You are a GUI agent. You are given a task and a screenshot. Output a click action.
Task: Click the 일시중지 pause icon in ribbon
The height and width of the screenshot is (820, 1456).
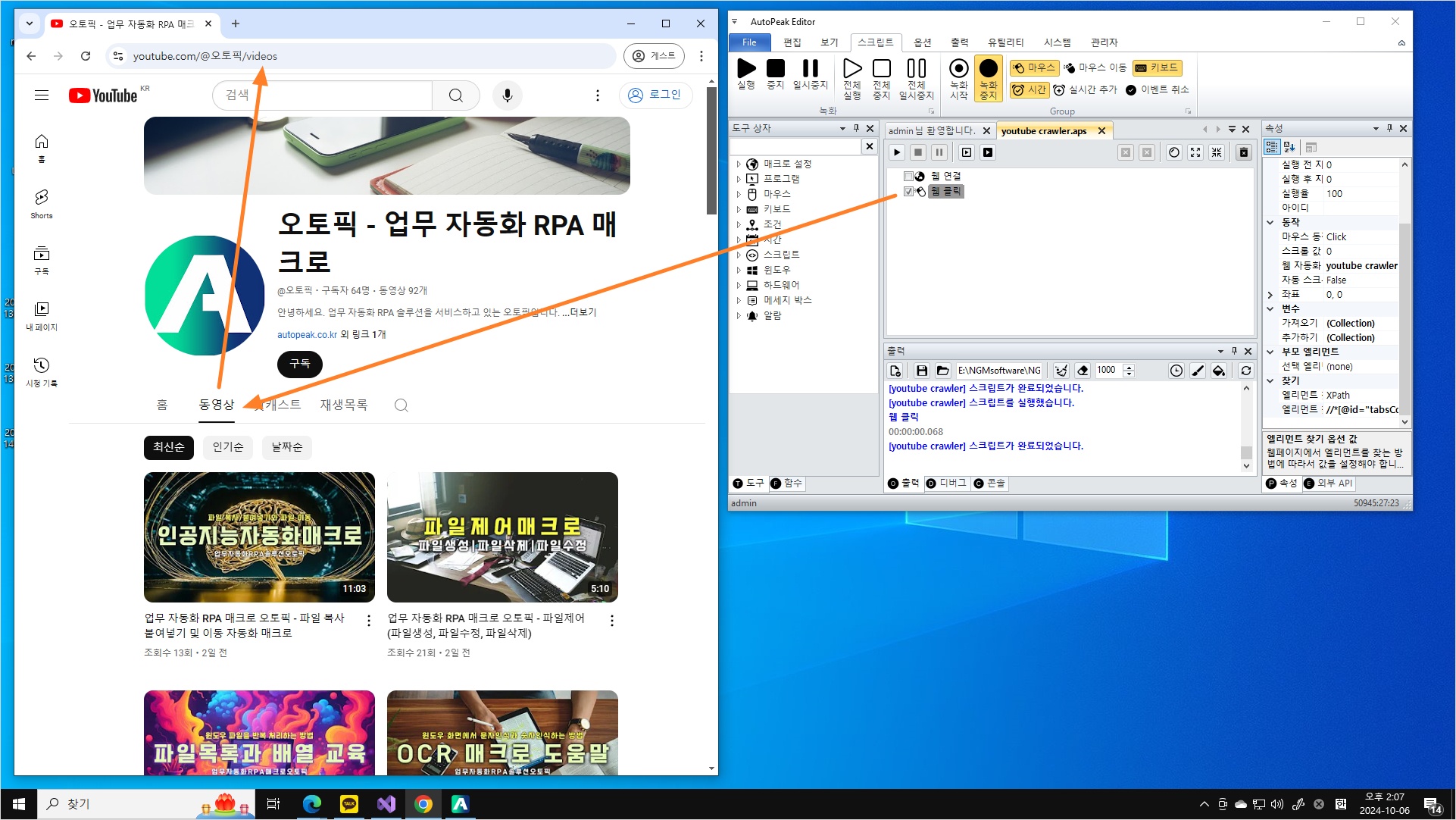point(810,70)
